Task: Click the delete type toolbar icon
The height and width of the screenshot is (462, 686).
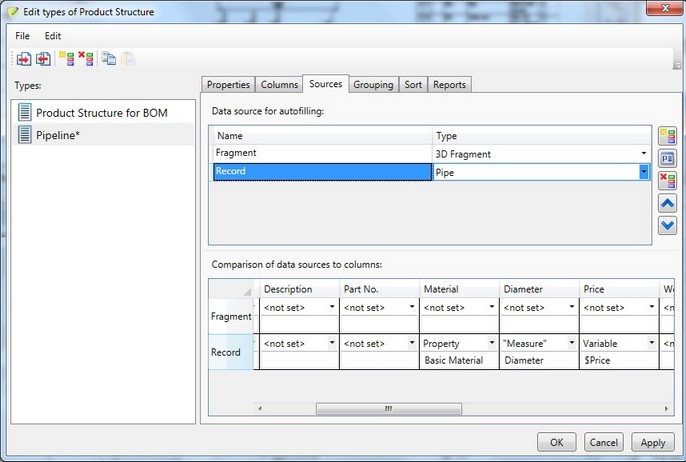Action: (x=86, y=59)
